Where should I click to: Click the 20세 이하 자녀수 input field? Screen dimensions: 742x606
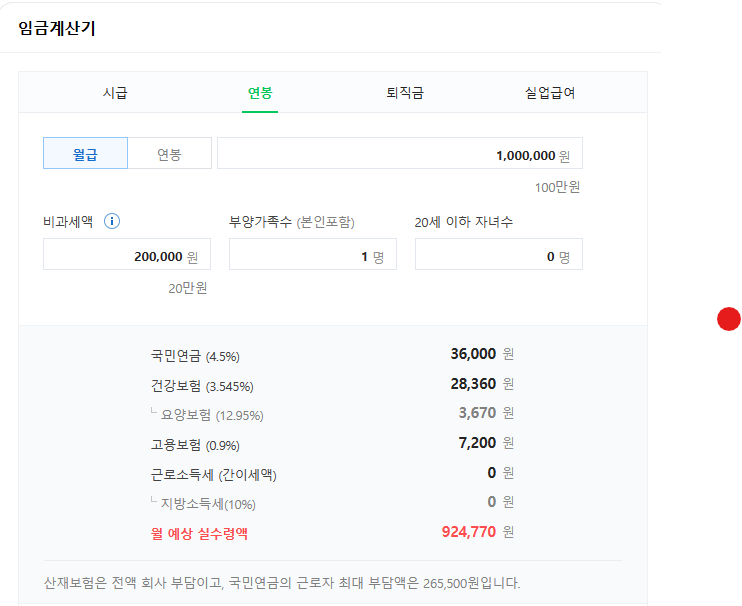tap(498, 256)
